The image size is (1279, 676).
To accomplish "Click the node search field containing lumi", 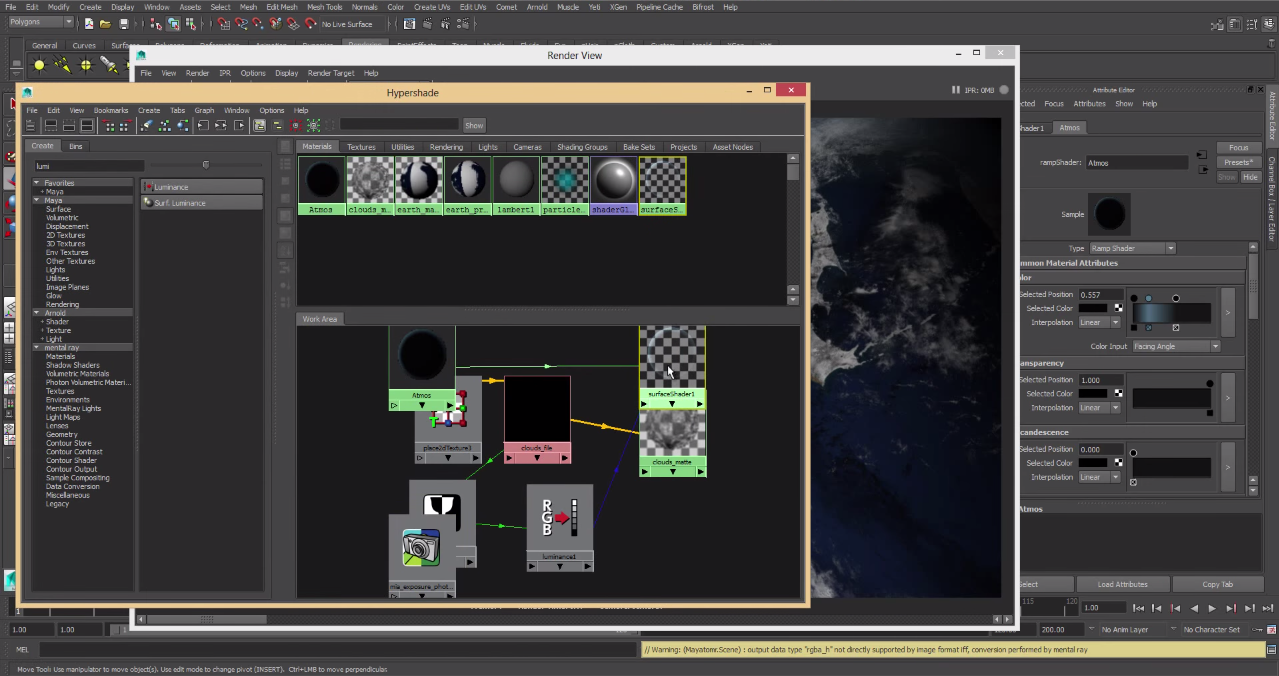I will [x=89, y=166].
